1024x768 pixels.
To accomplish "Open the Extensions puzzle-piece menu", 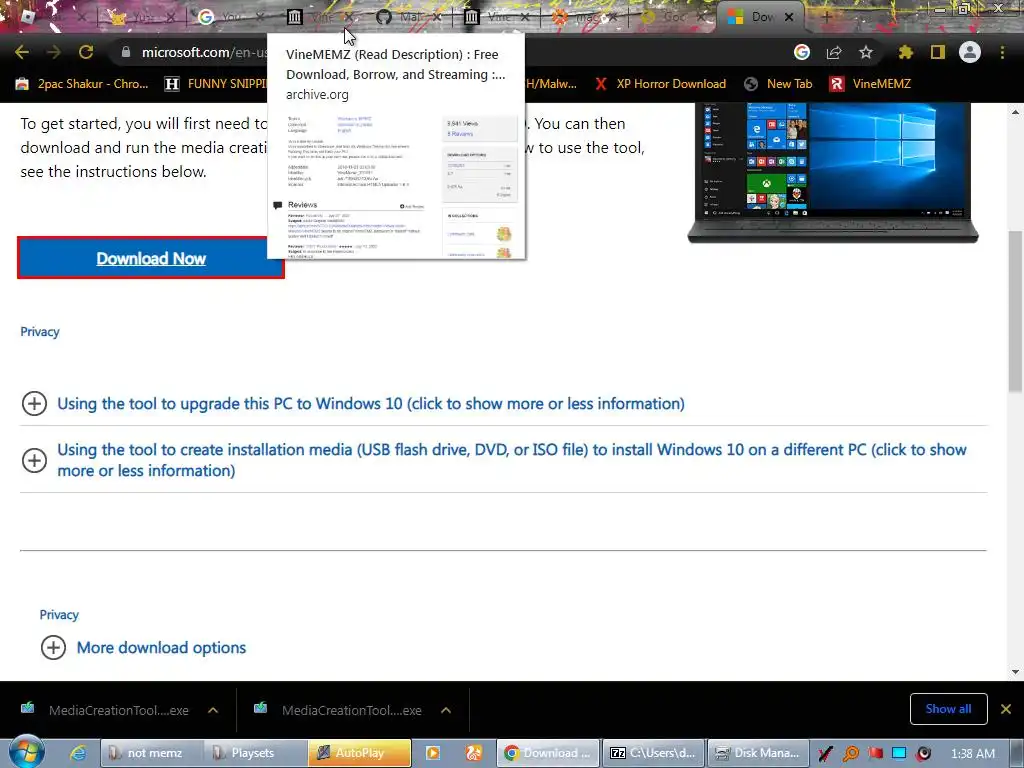I will (x=906, y=52).
